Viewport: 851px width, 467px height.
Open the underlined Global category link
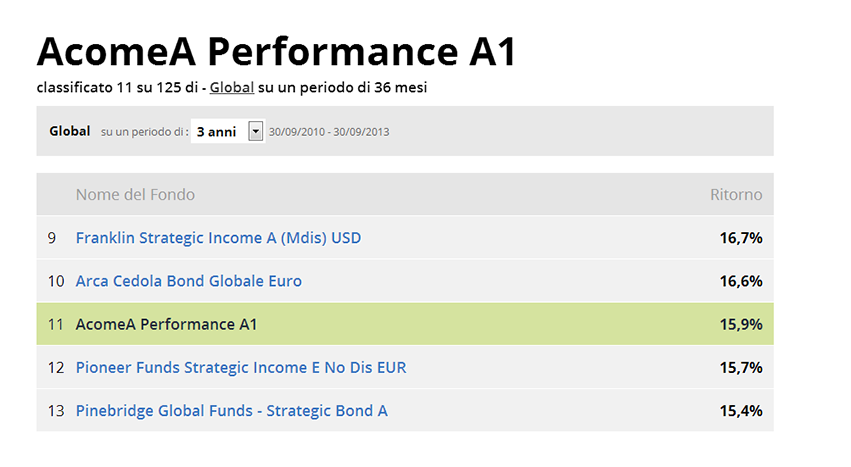[232, 87]
